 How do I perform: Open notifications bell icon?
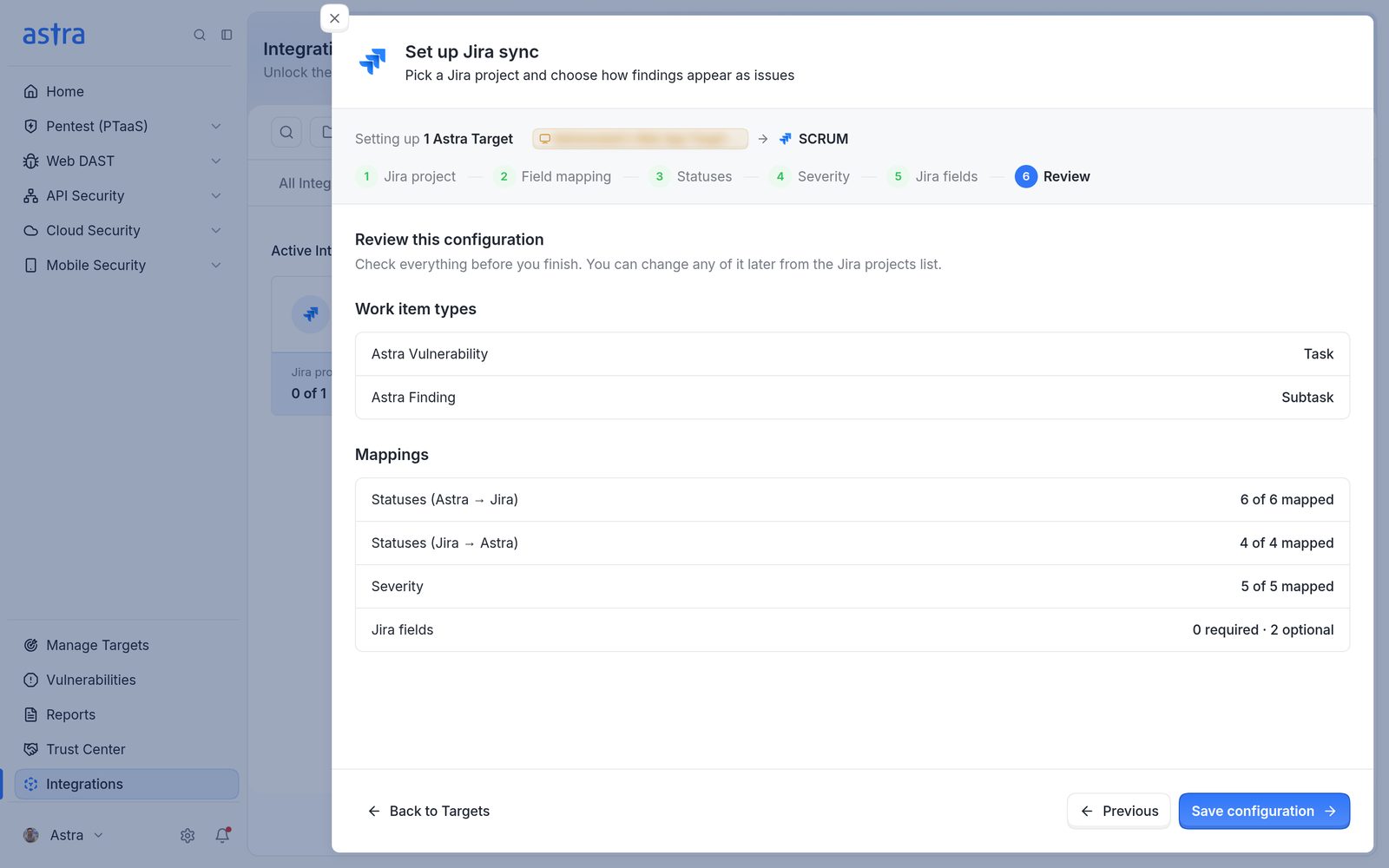pyautogui.click(x=223, y=835)
